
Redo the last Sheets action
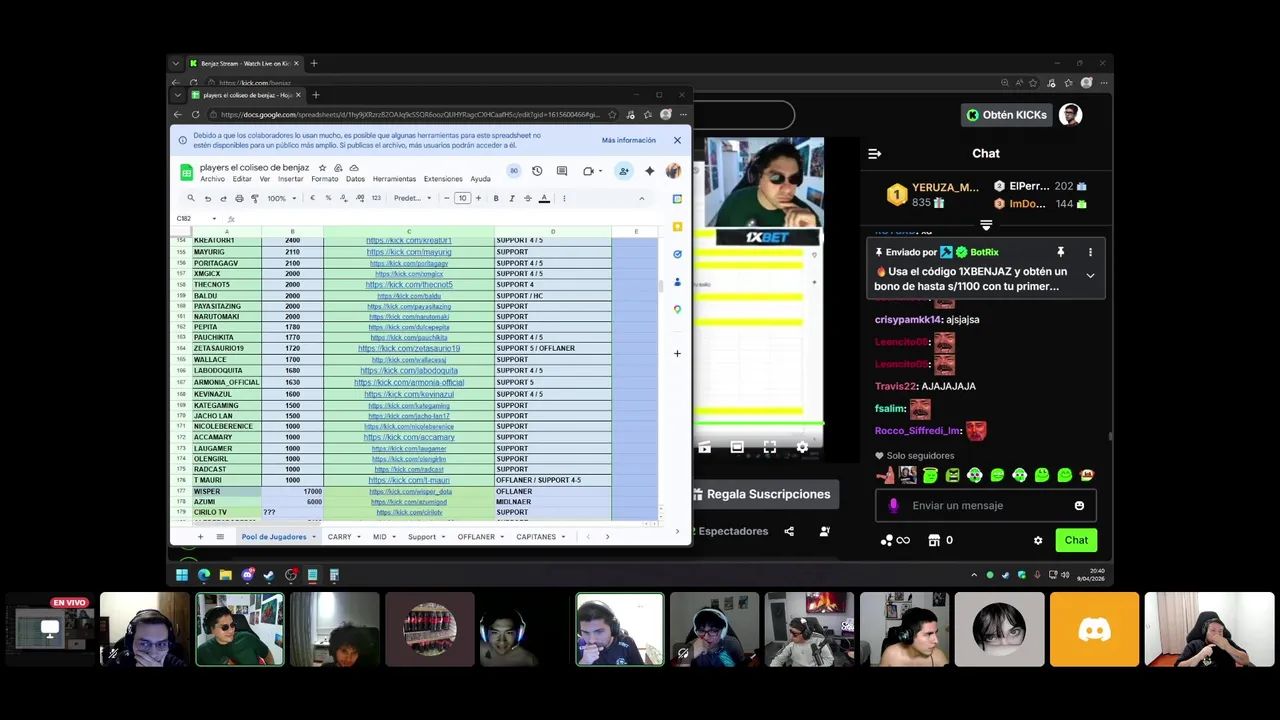point(223,198)
